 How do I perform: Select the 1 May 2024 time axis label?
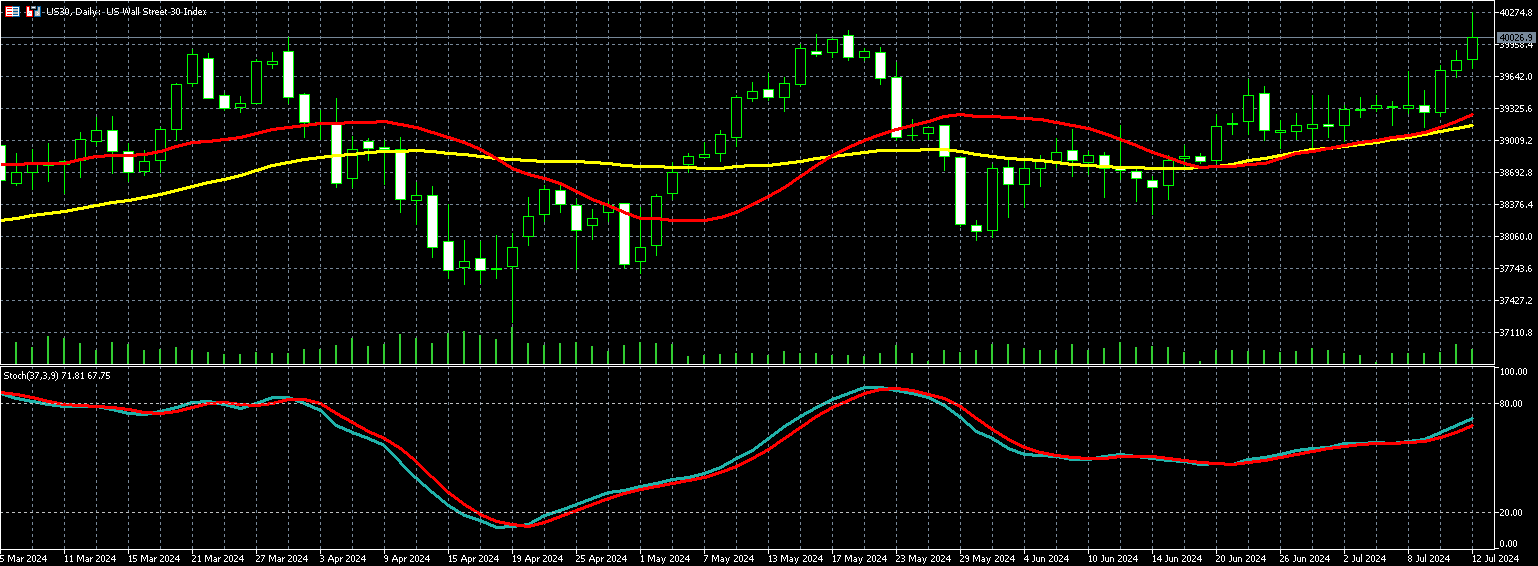[x=664, y=558]
